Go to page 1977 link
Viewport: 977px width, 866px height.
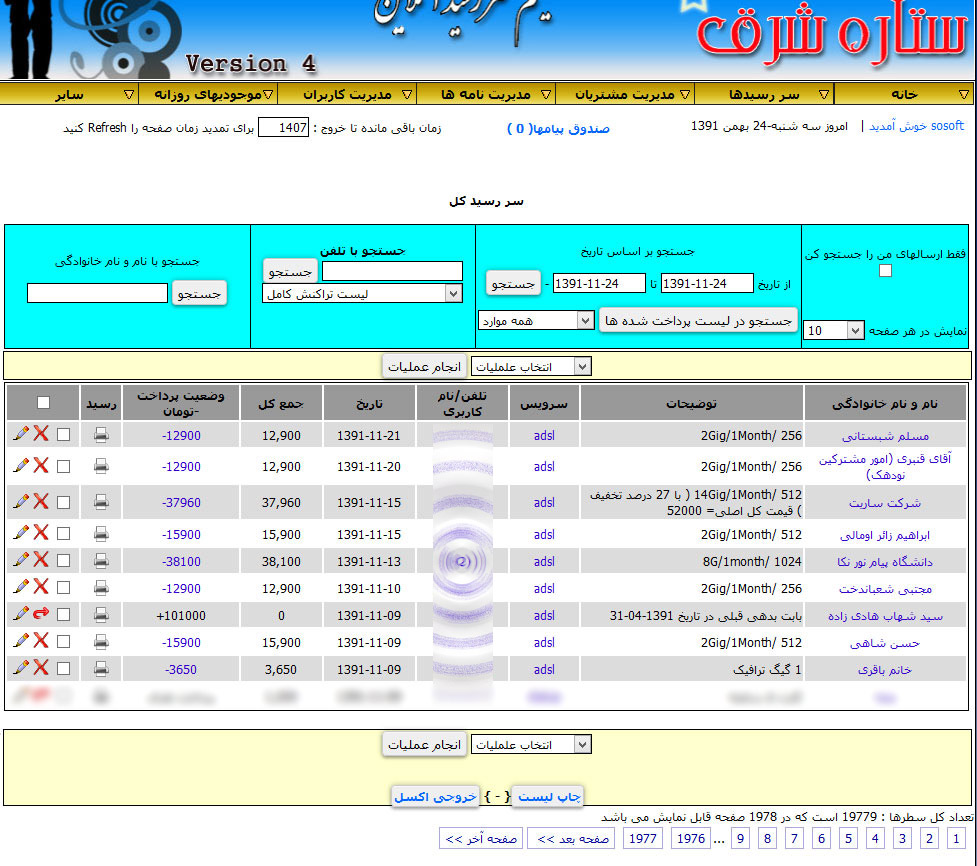(x=641, y=839)
